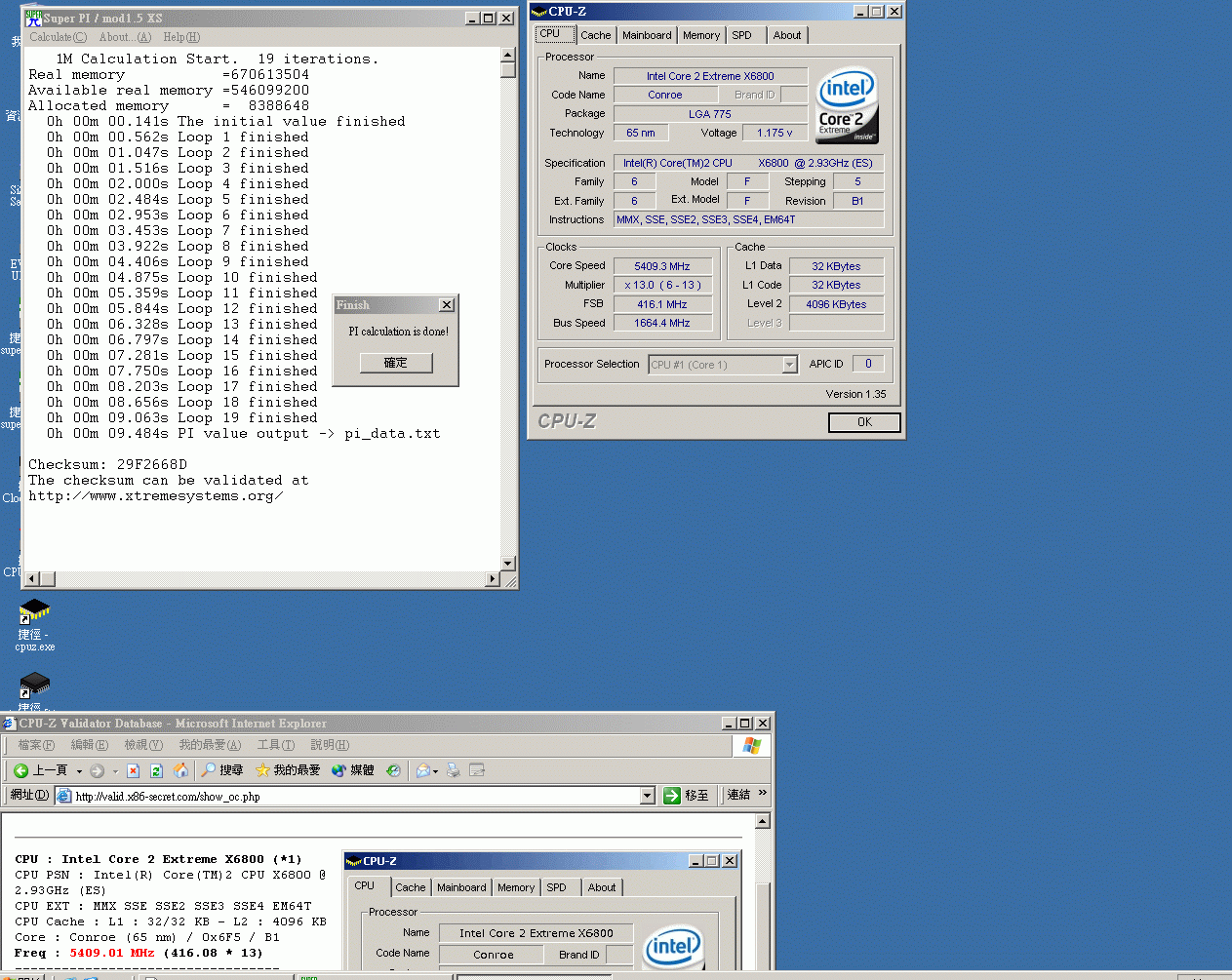Switch to the About tab in CPU-Z
Image resolution: width=1232 pixels, height=980 pixels.
(787, 35)
